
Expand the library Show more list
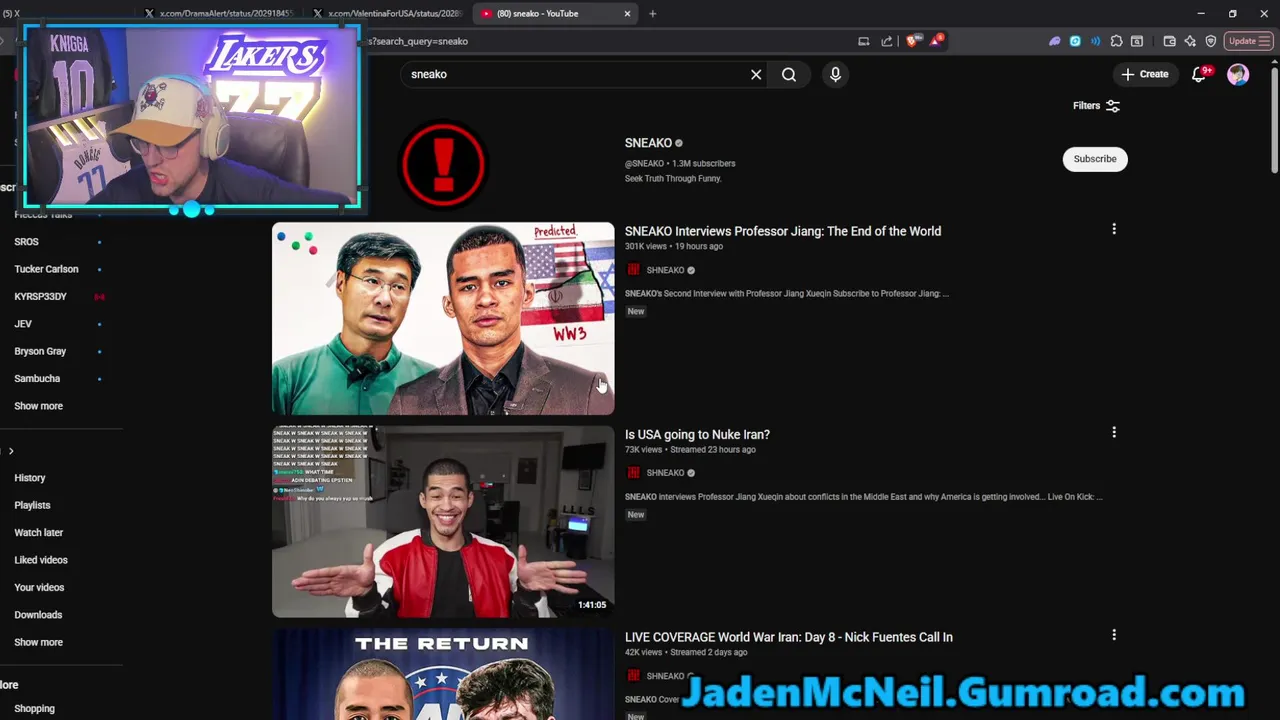(38, 642)
